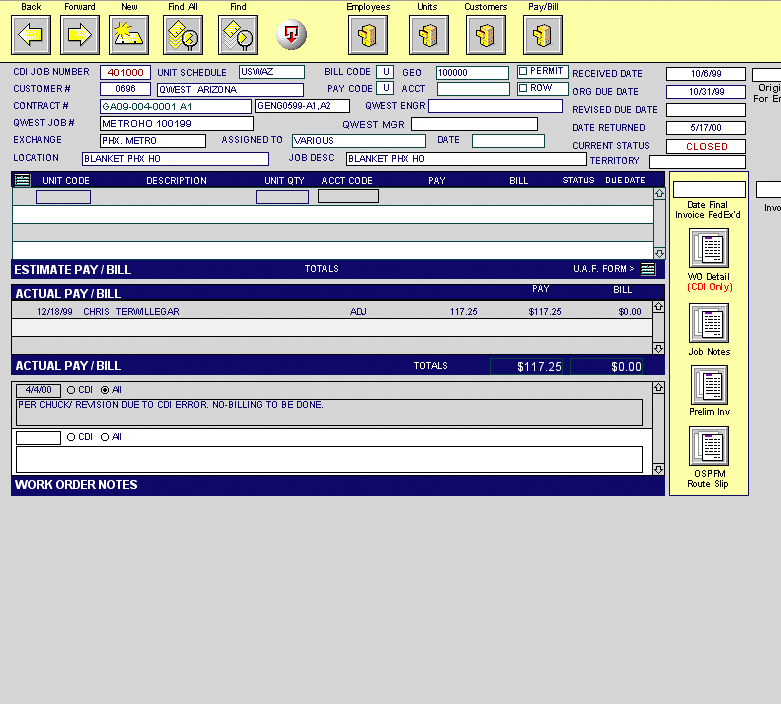Open the Units file icon
This screenshot has height=704, width=781.
(428, 35)
